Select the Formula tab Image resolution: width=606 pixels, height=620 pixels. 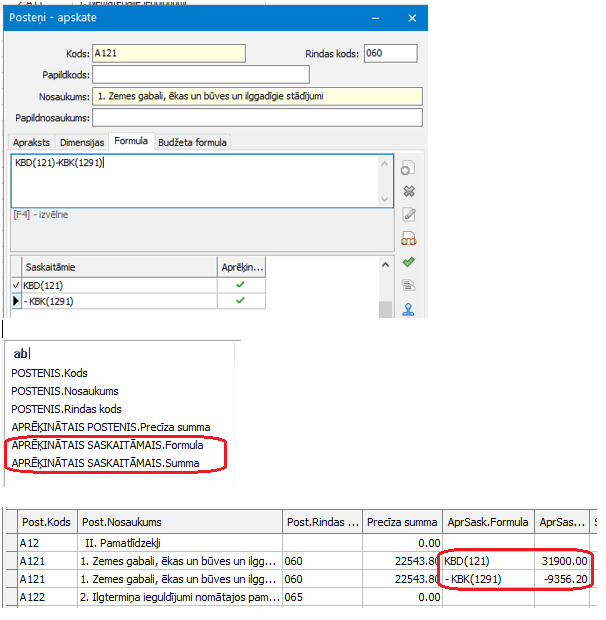131,141
